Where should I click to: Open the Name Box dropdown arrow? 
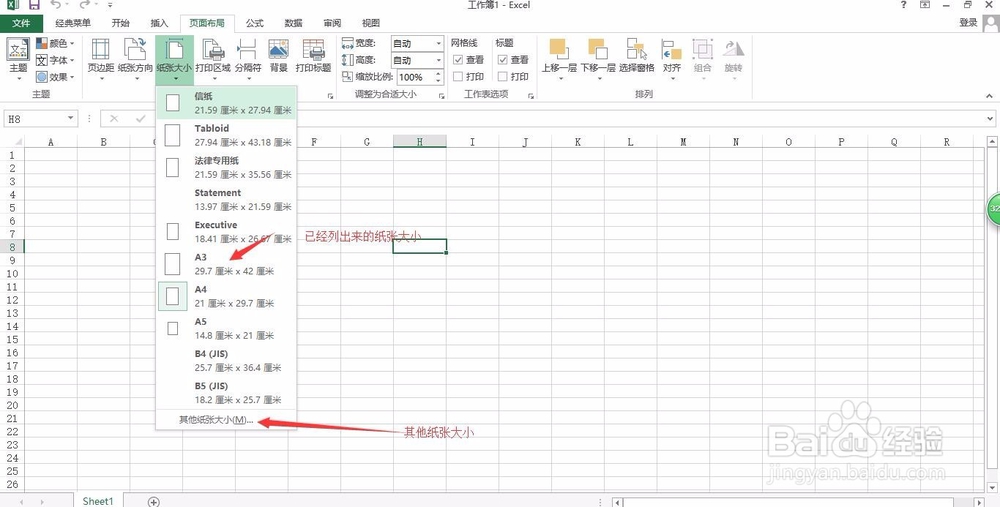pos(71,119)
